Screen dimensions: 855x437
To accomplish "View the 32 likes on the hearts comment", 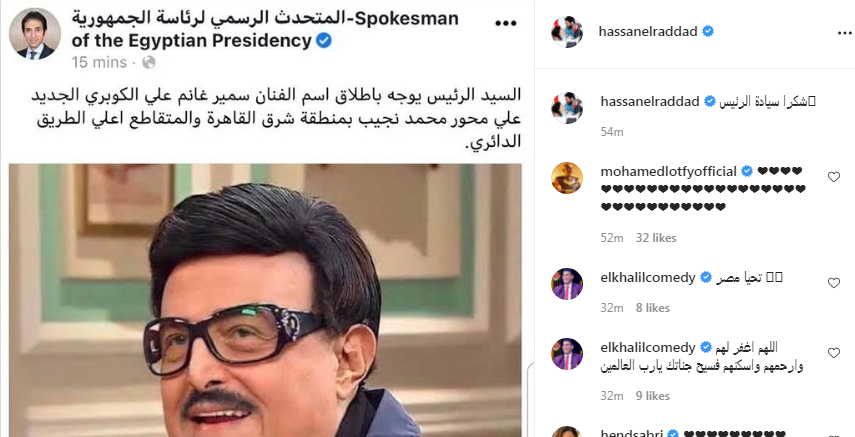I will (x=656, y=238).
